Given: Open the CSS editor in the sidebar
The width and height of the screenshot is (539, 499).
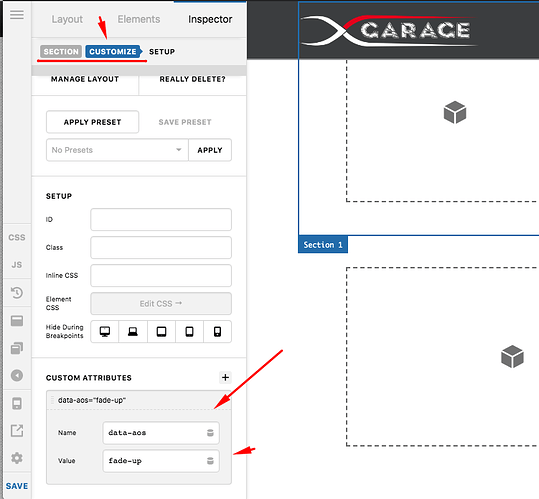Looking at the screenshot, I should pos(17,237).
